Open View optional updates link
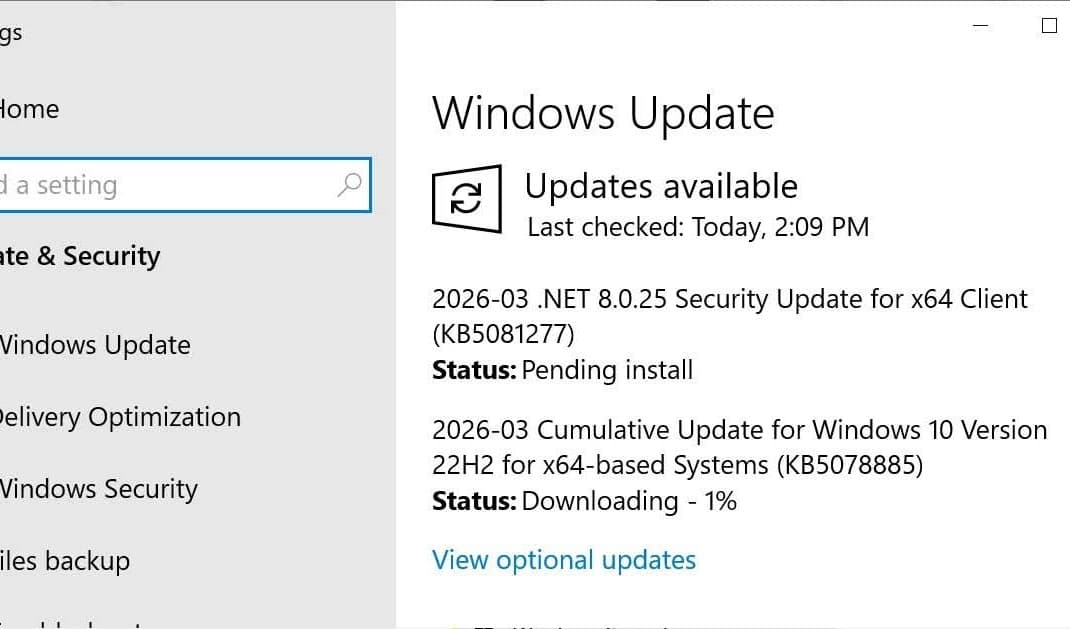This screenshot has height=629, width=1070. (564, 560)
